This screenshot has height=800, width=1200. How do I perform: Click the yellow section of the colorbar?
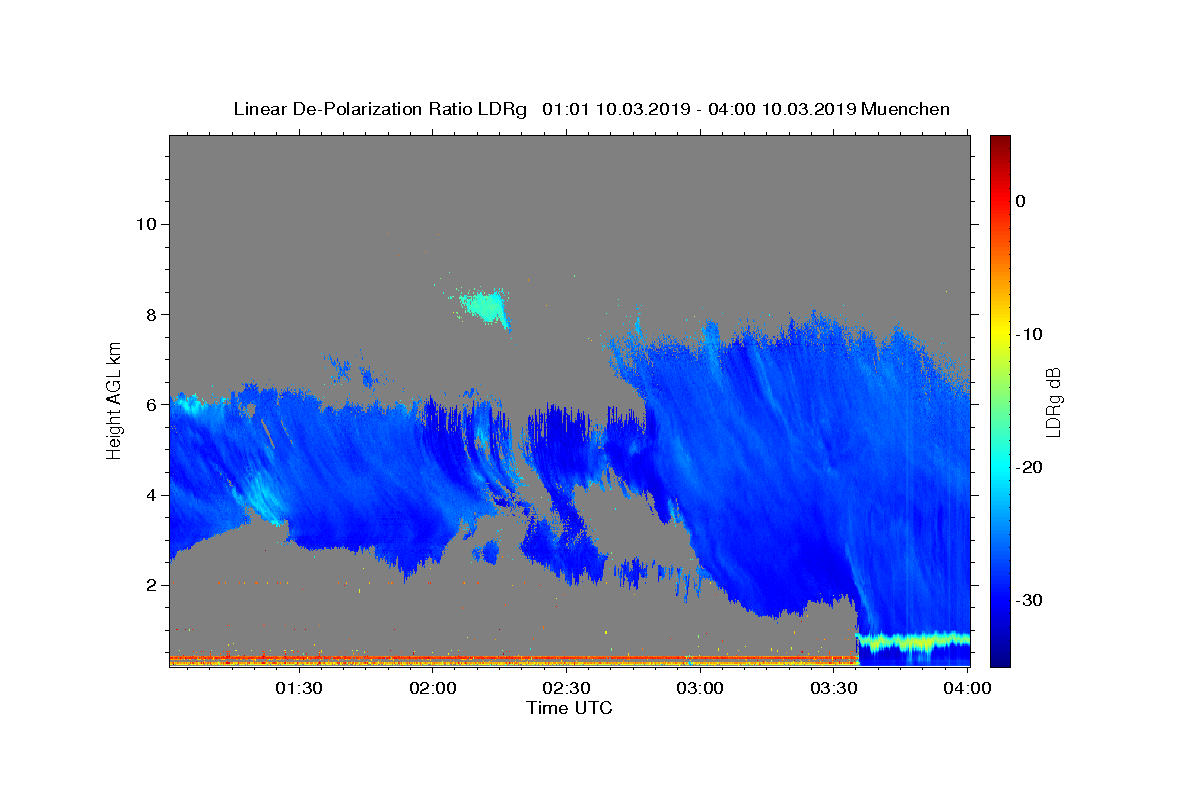click(x=999, y=330)
